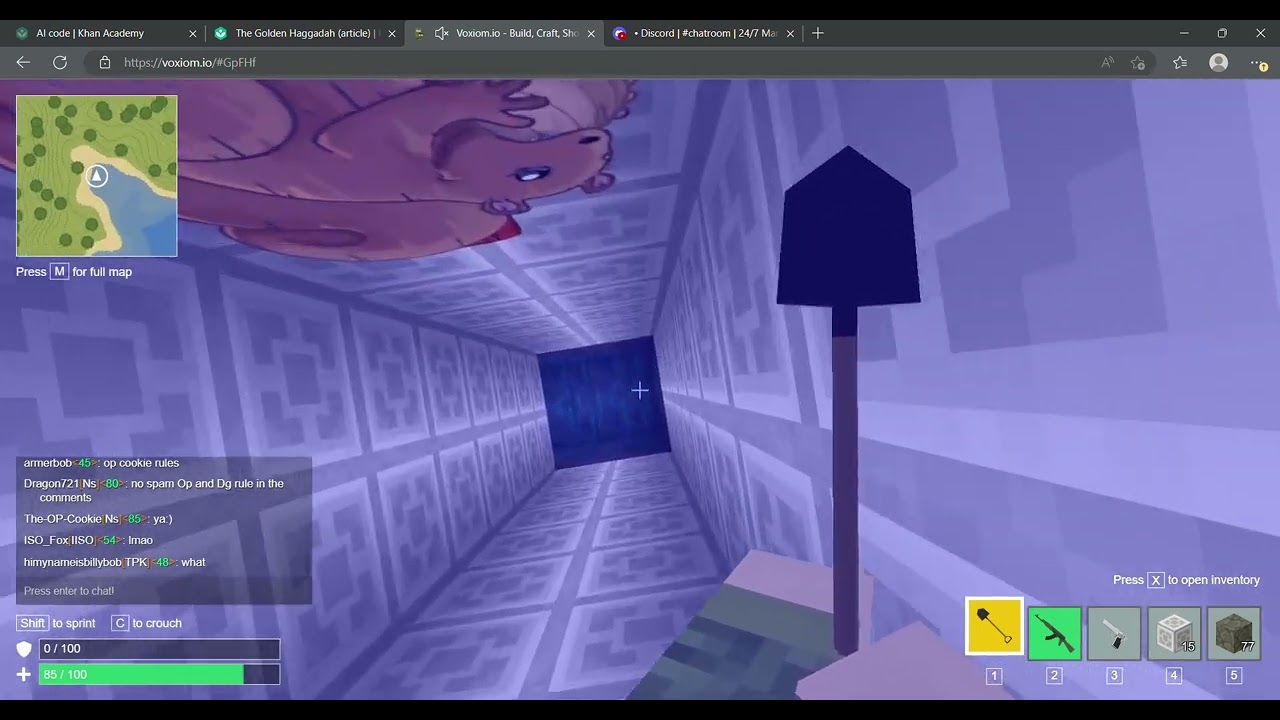Click the 'Press enter to chat!' input field
This screenshot has width=1280, height=720.
[164, 591]
